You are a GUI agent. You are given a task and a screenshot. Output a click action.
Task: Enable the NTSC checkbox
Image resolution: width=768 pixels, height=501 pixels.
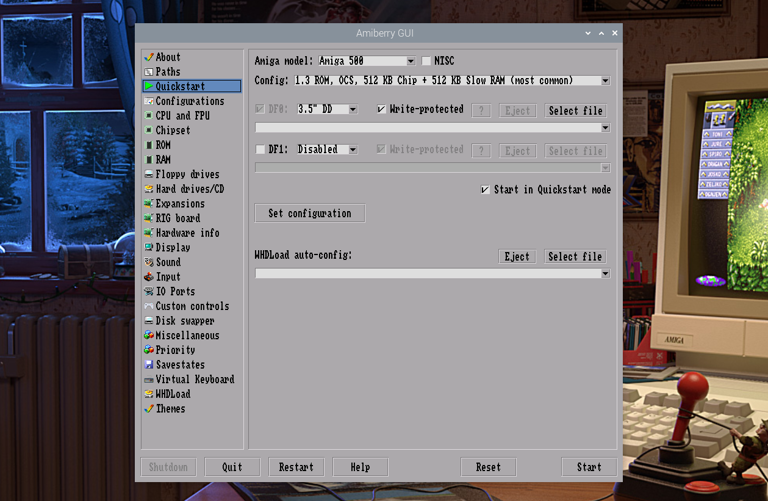pyautogui.click(x=426, y=61)
